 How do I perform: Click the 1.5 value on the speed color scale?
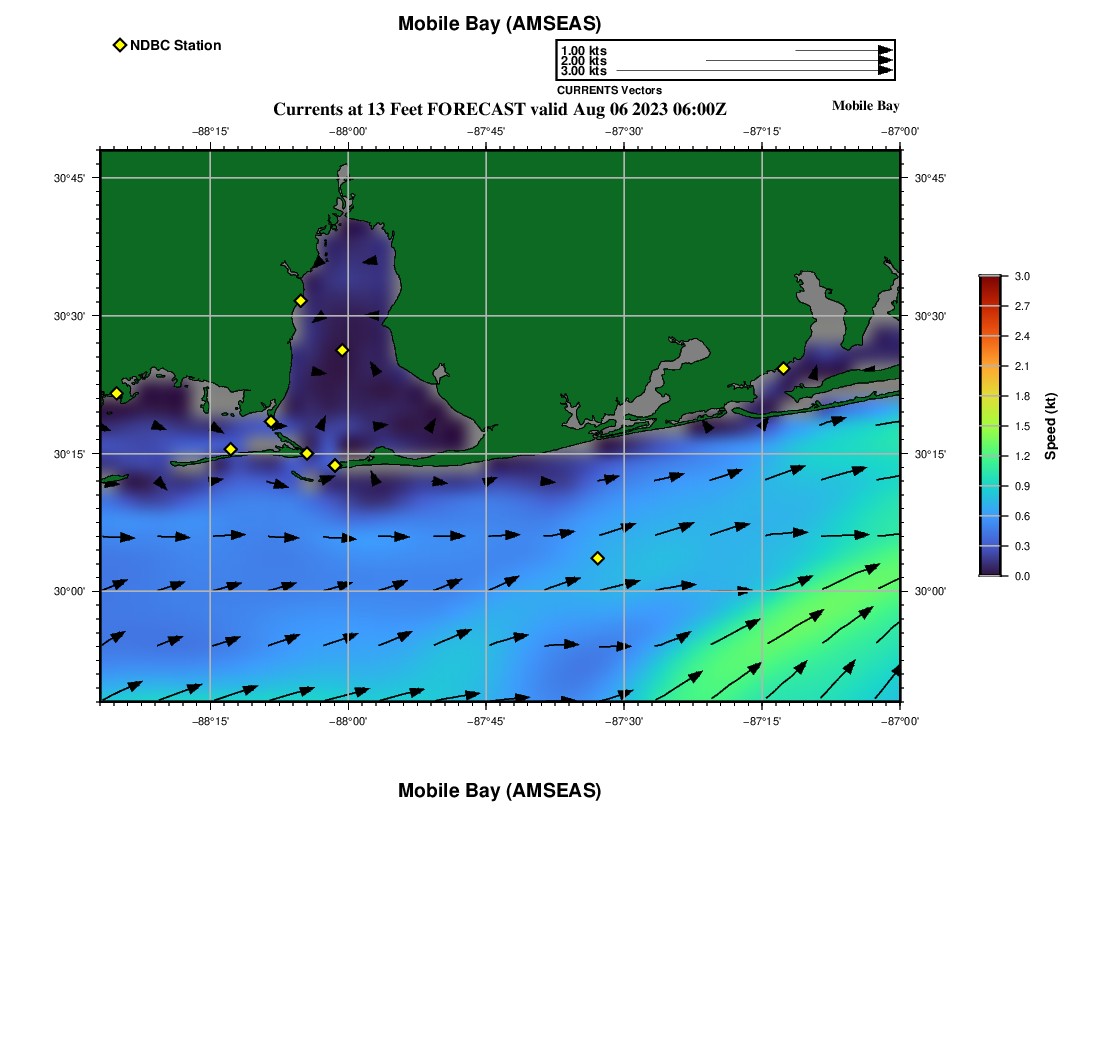(1022, 426)
